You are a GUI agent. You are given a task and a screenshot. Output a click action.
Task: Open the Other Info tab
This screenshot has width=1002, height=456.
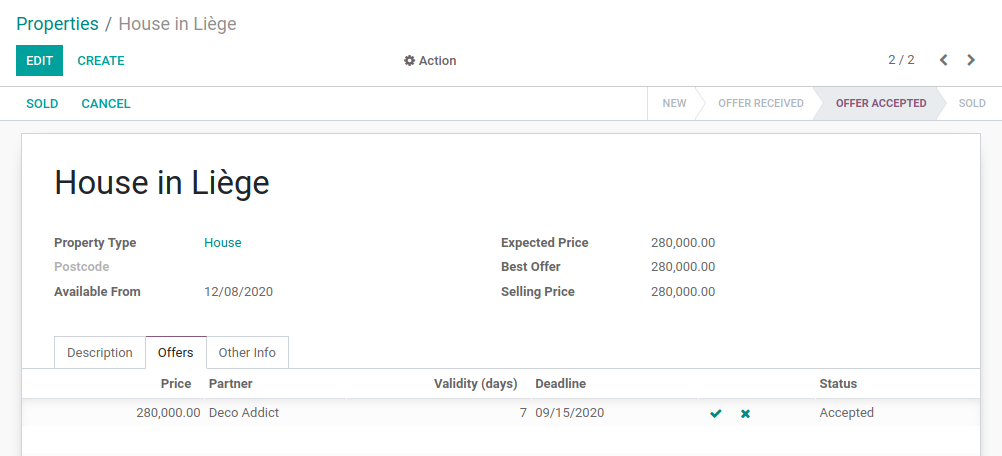(x=247, y=353)
